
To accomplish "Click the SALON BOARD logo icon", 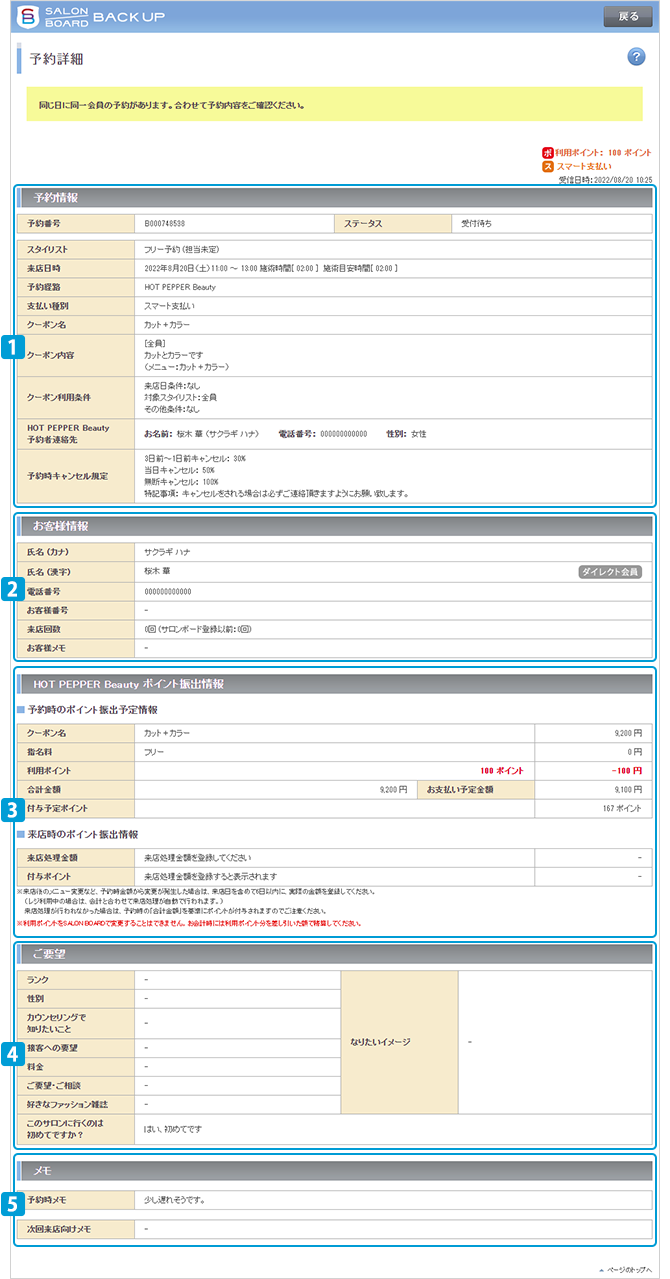I will (x=26, y=17).
